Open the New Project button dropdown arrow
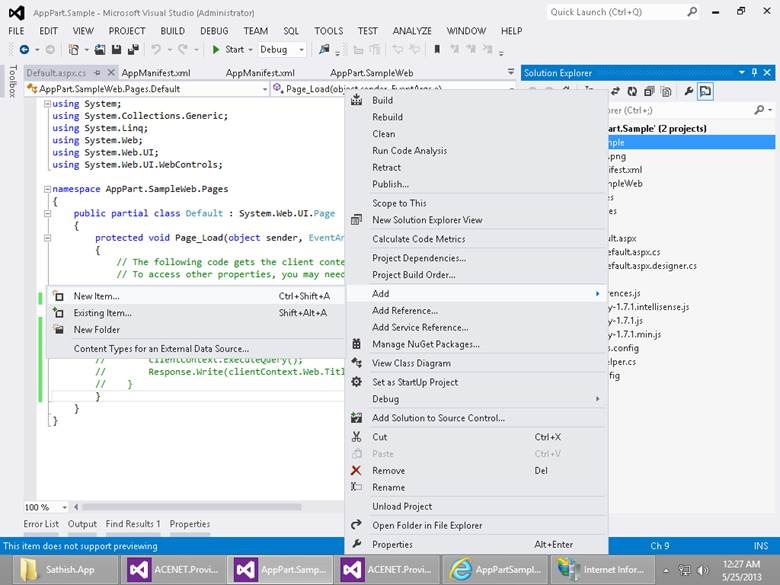 pos(86,50)
